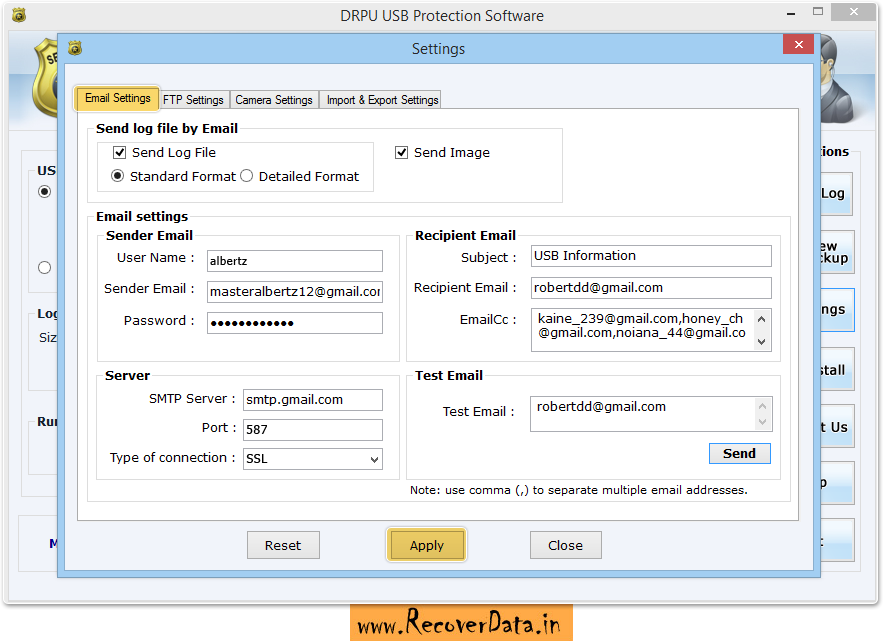Click the partially hidden Contact Us button in main window
Viewport: 883px width, 641px height.
coord(837,427)
